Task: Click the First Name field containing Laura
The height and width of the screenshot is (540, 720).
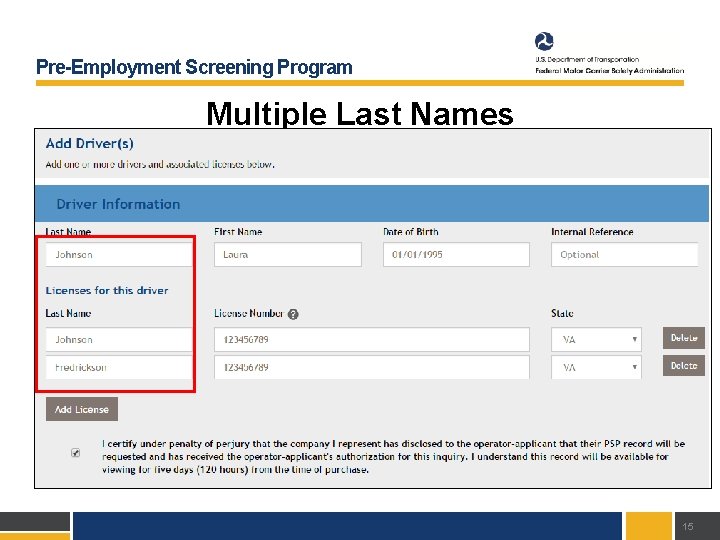Action: click(x=288, y=254)
